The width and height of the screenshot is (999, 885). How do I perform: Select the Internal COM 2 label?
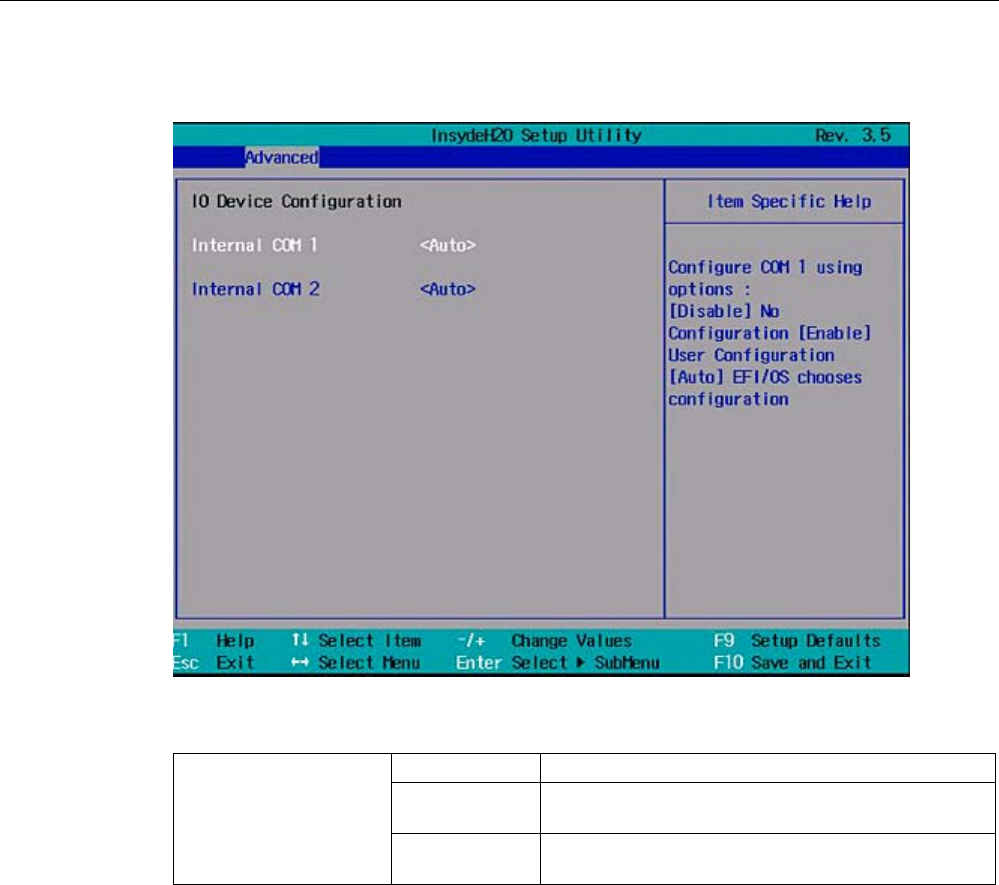click(255, 289)
